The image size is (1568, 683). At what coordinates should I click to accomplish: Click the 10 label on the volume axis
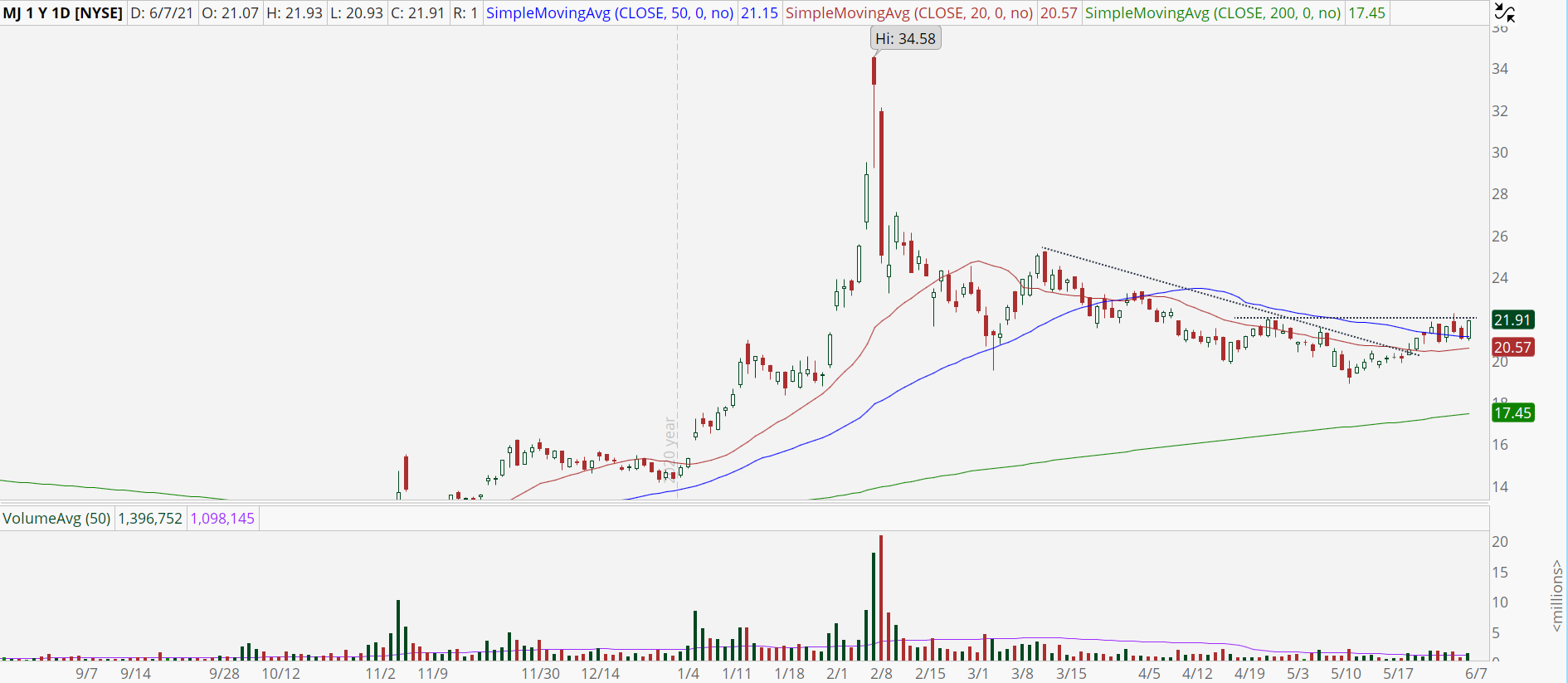tap(1500, 603)
